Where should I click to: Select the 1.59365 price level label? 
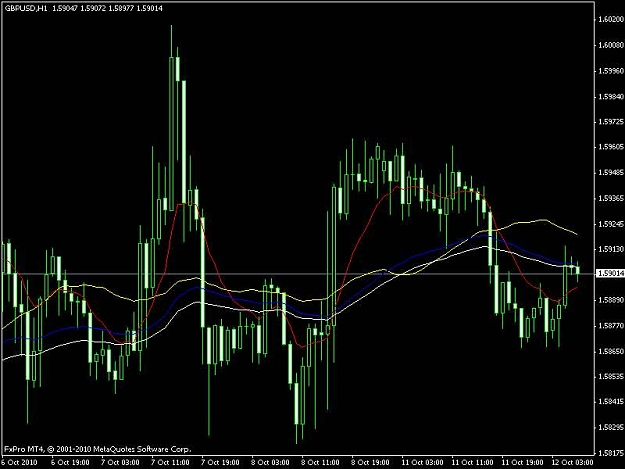coord(610,198)
